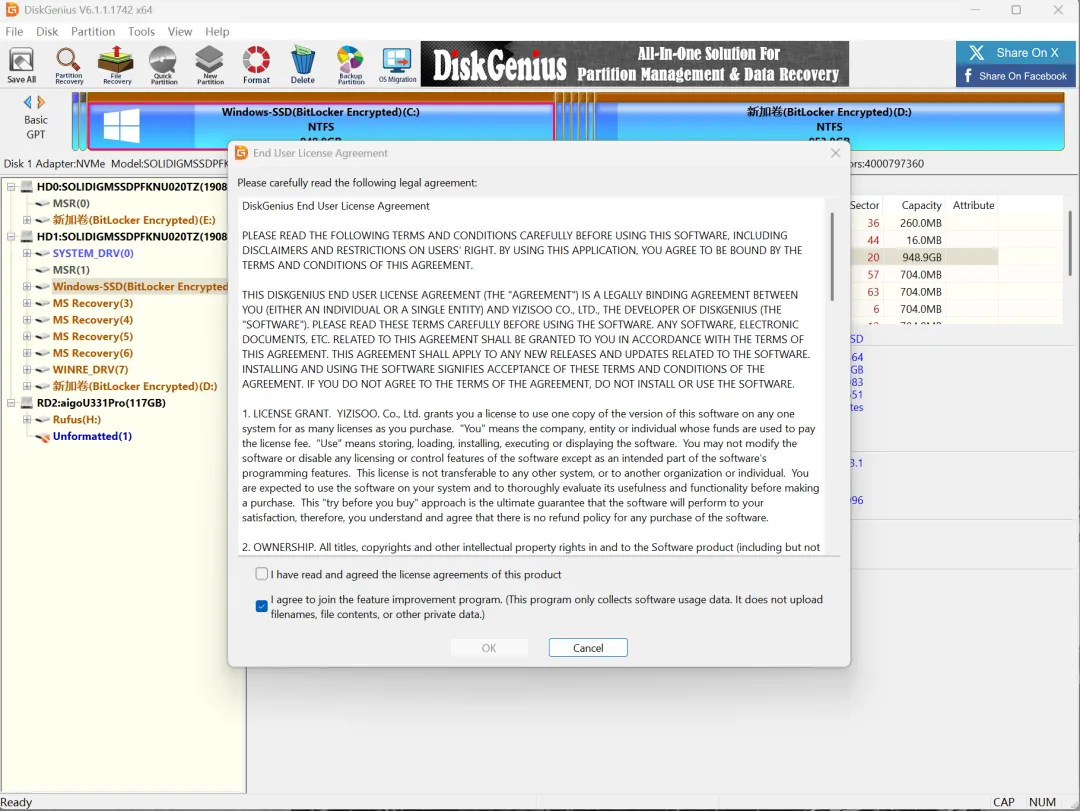Click the HD0 disk drive icon

tap(27, 187)
